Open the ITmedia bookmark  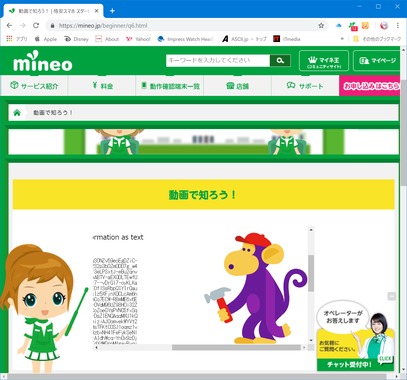tap(287, 39)
